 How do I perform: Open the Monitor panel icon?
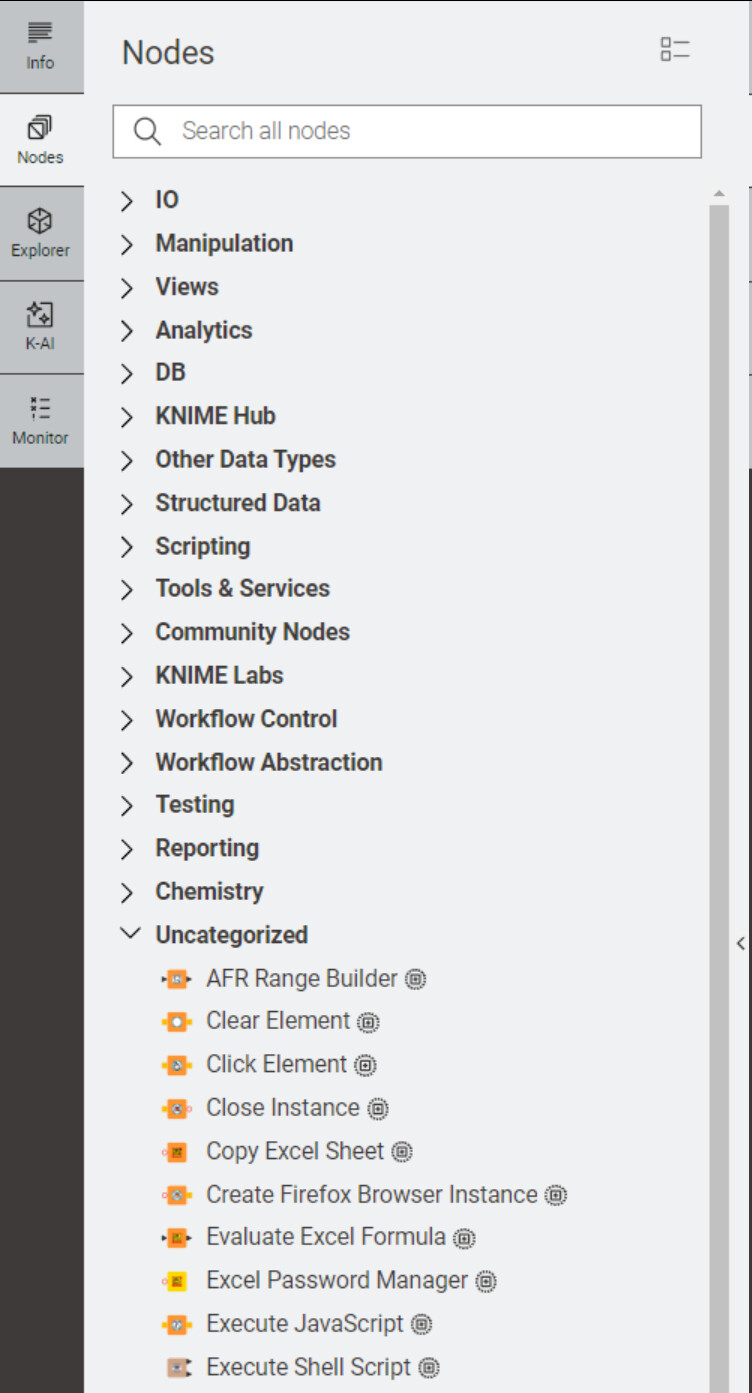coord(41,421)
